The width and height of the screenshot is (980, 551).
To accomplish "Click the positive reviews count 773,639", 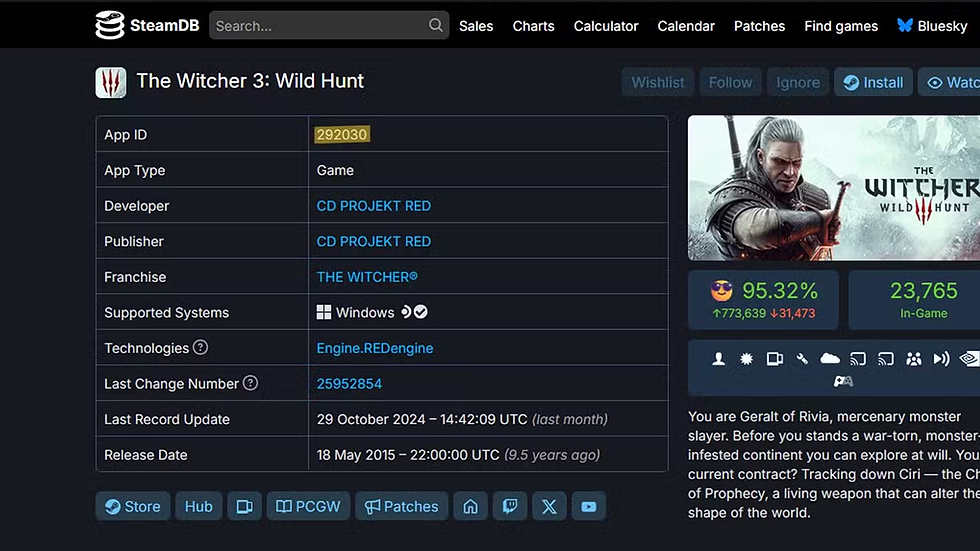I will [x=739, y=313].
